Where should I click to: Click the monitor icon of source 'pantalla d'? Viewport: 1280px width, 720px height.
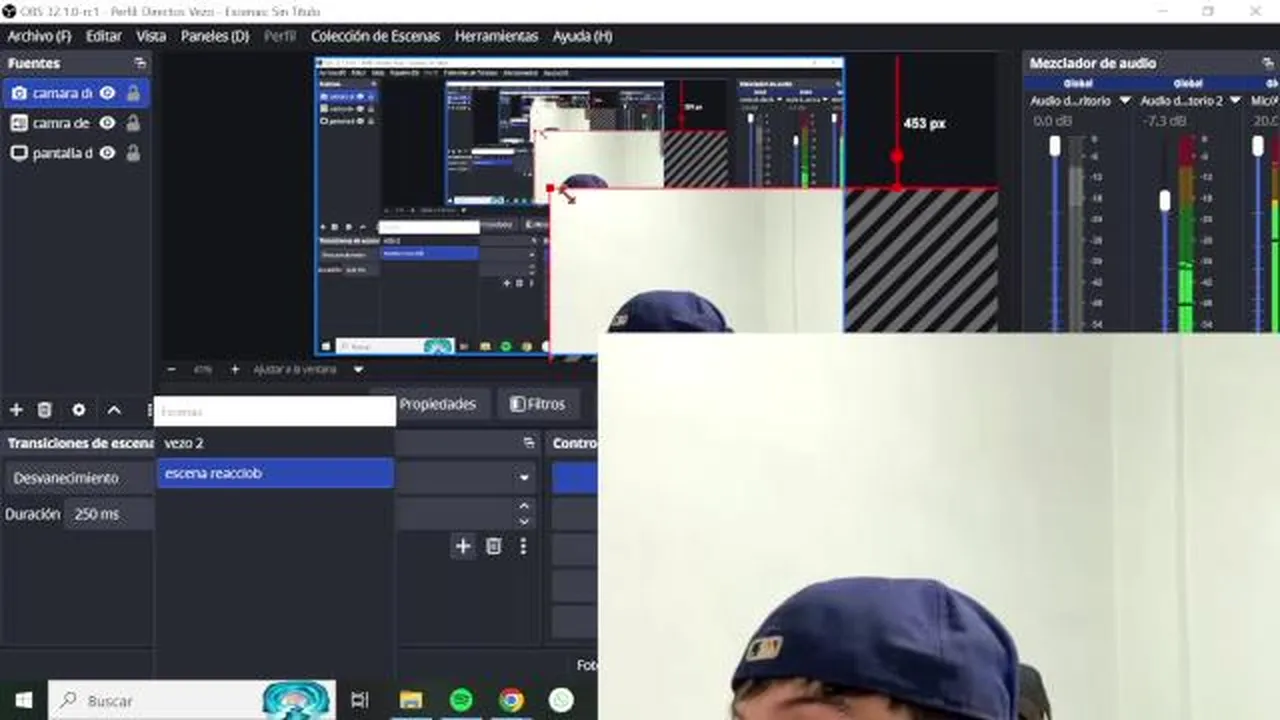19,153
